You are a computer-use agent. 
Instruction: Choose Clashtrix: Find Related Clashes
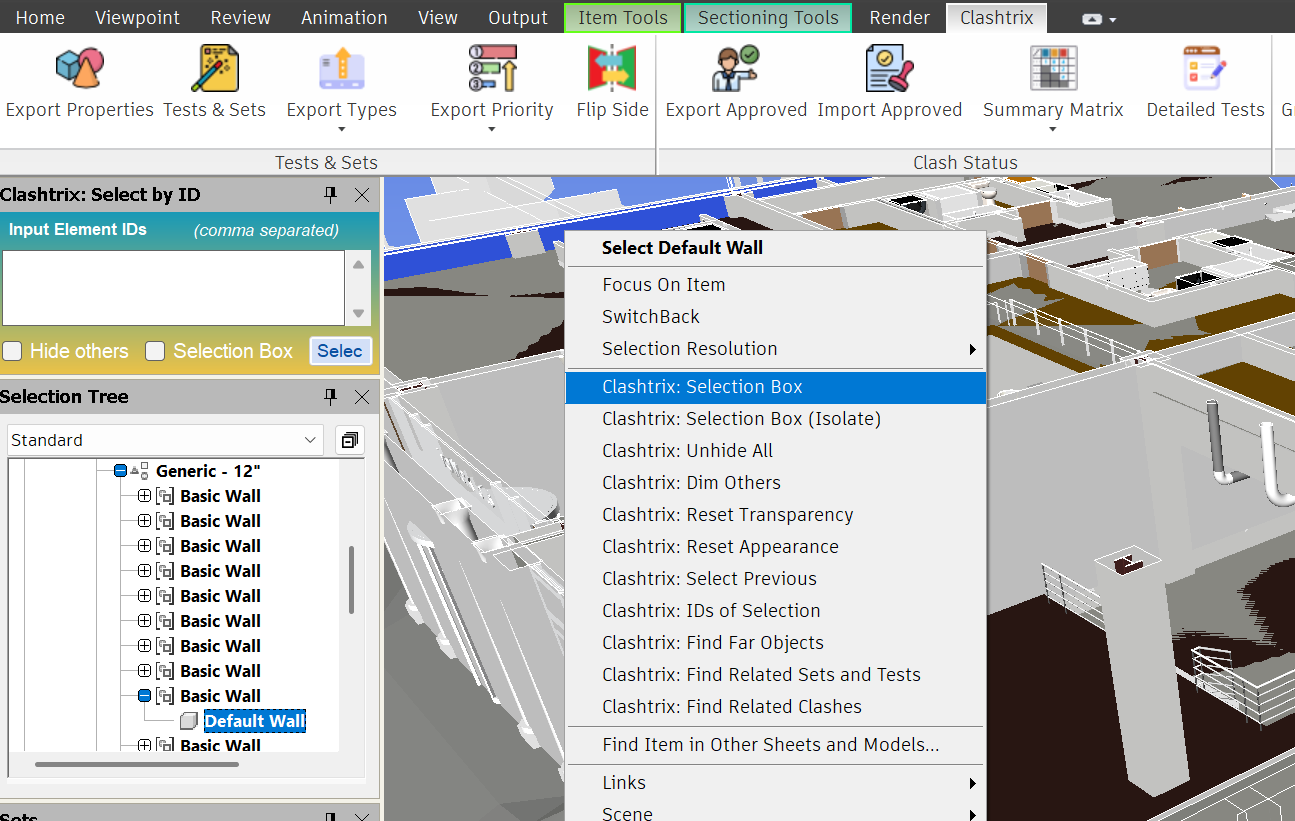pos(776,707)
